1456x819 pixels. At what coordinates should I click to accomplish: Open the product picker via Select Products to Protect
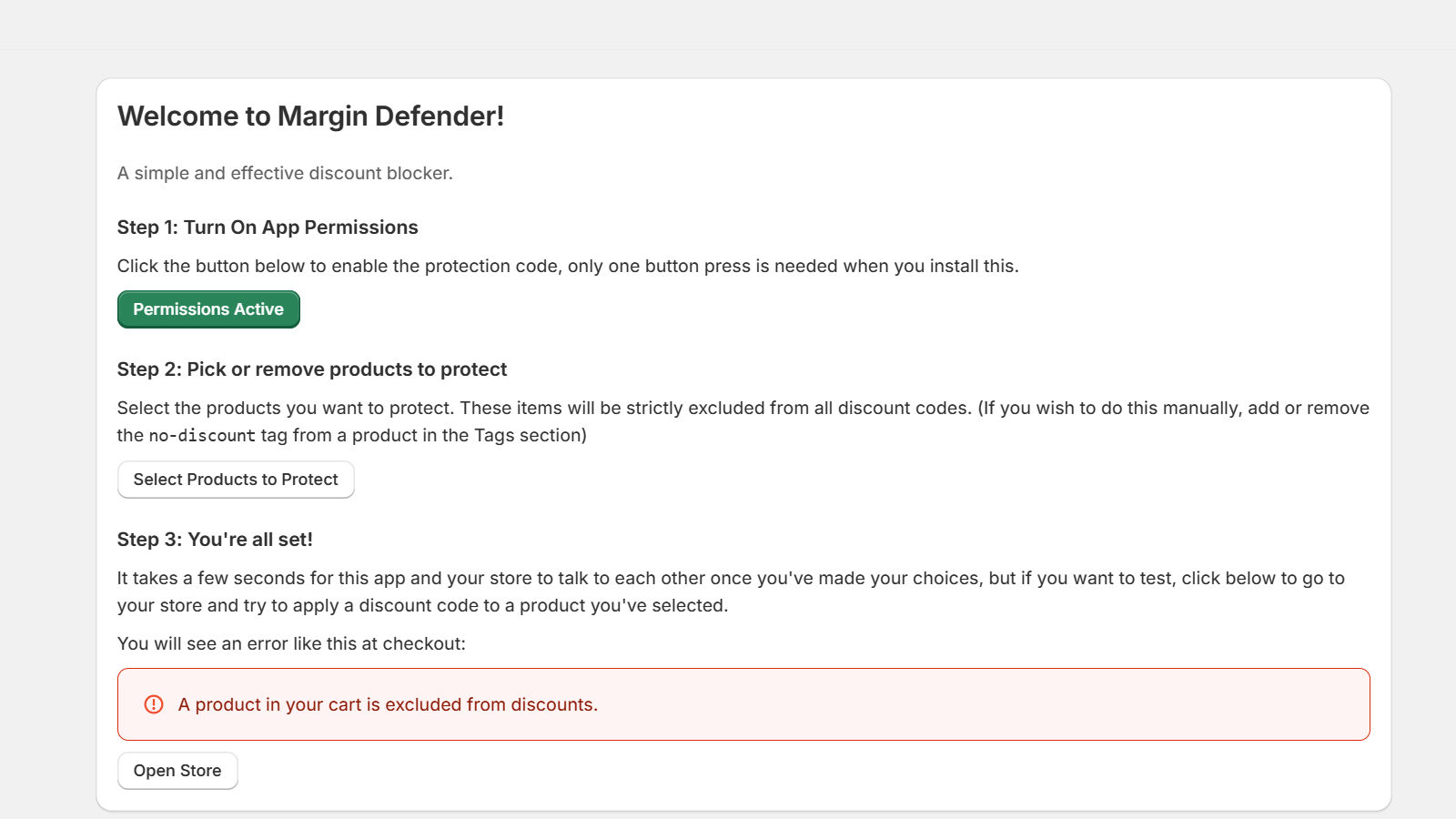point(235,479)
